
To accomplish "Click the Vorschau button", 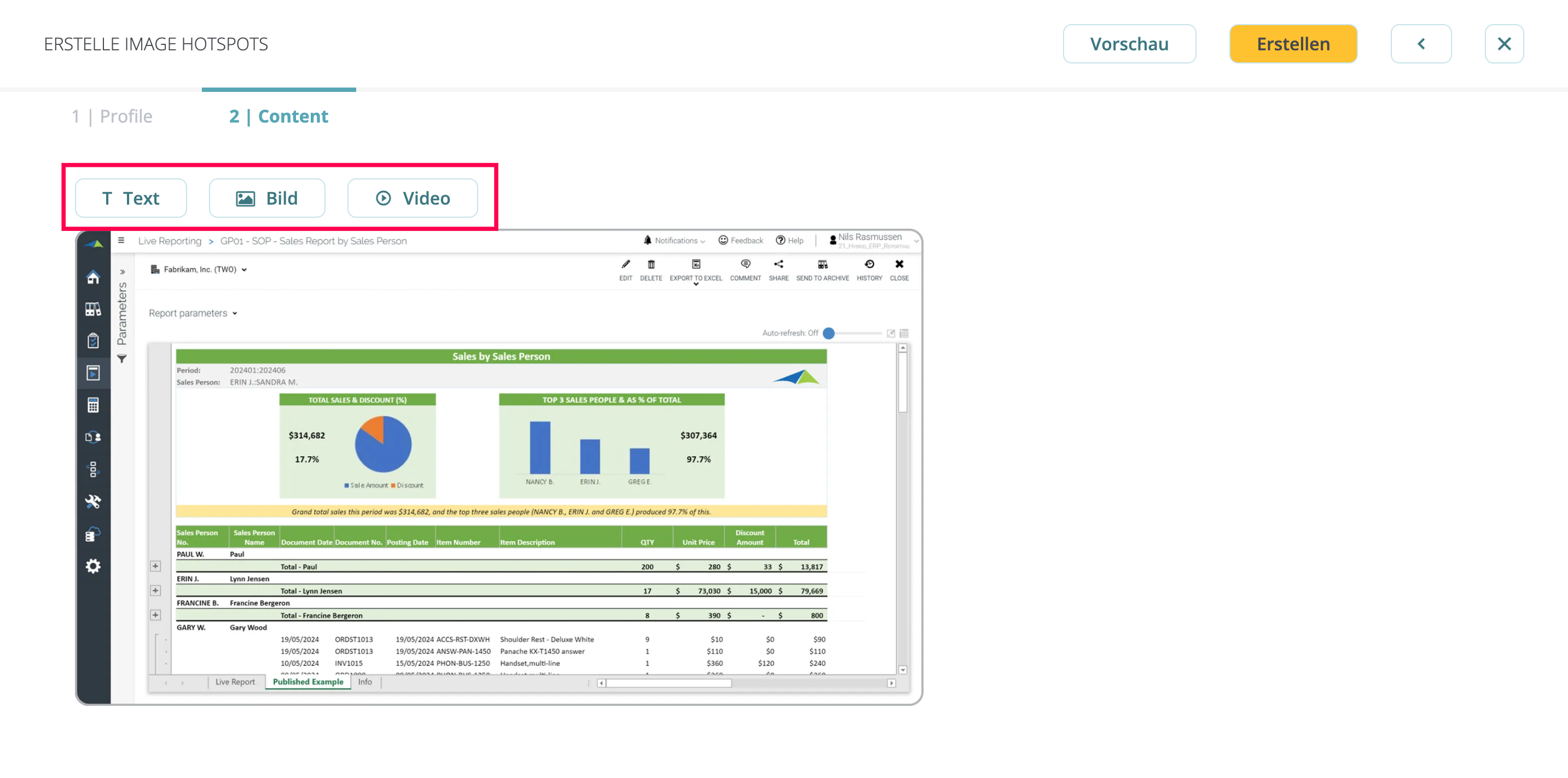I will 1129,44.
